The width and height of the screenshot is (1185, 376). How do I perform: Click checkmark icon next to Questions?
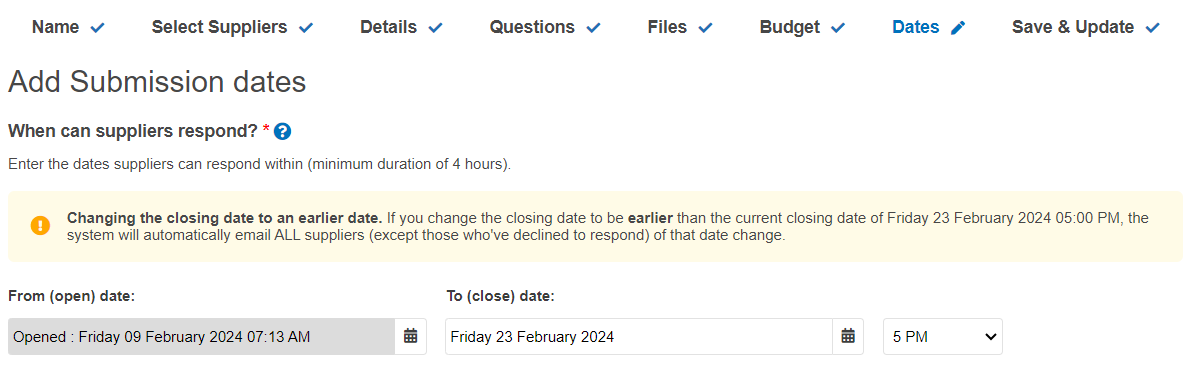tap(593, 28)
